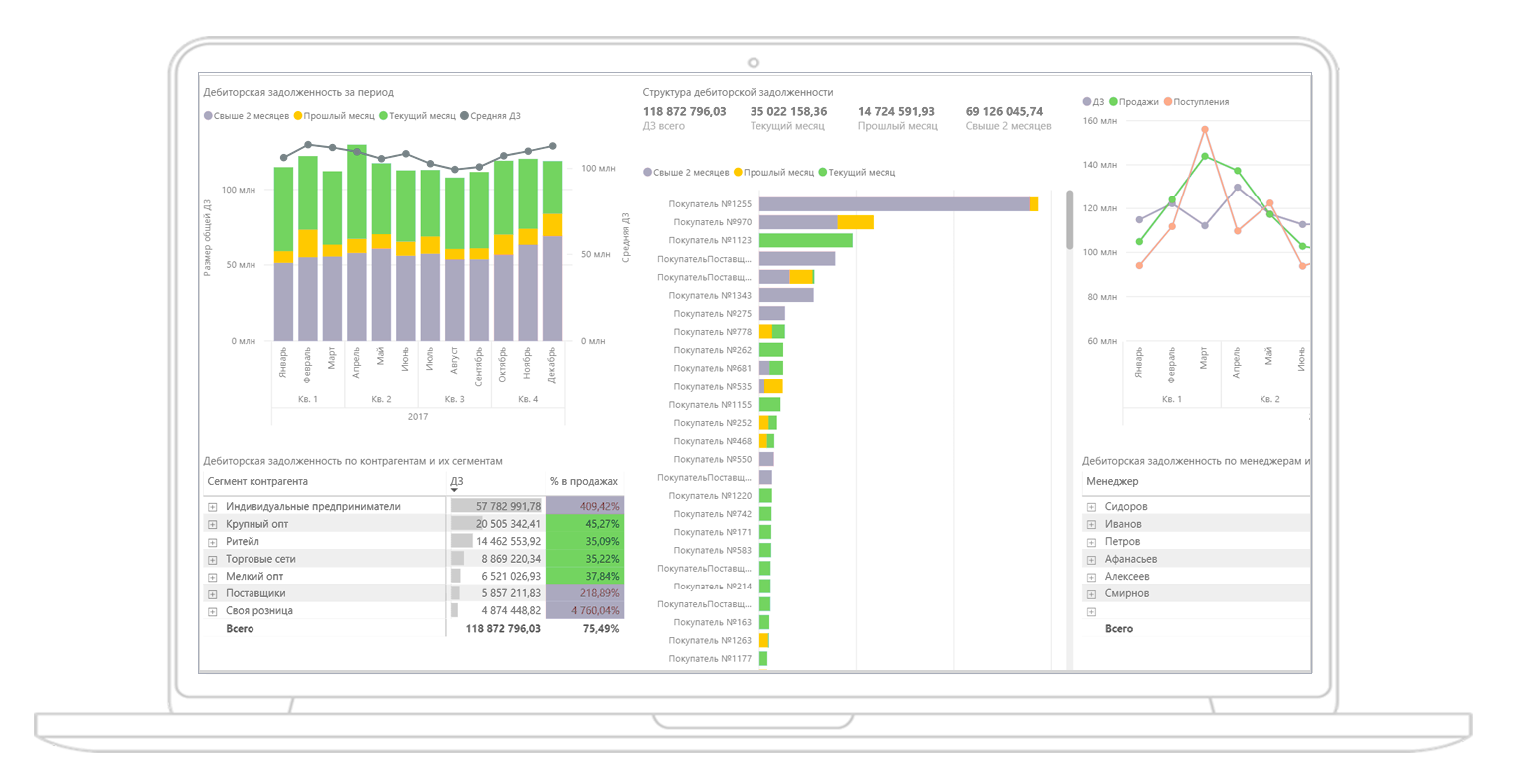Click the Менеджер column header

[x=1112, y=481]
